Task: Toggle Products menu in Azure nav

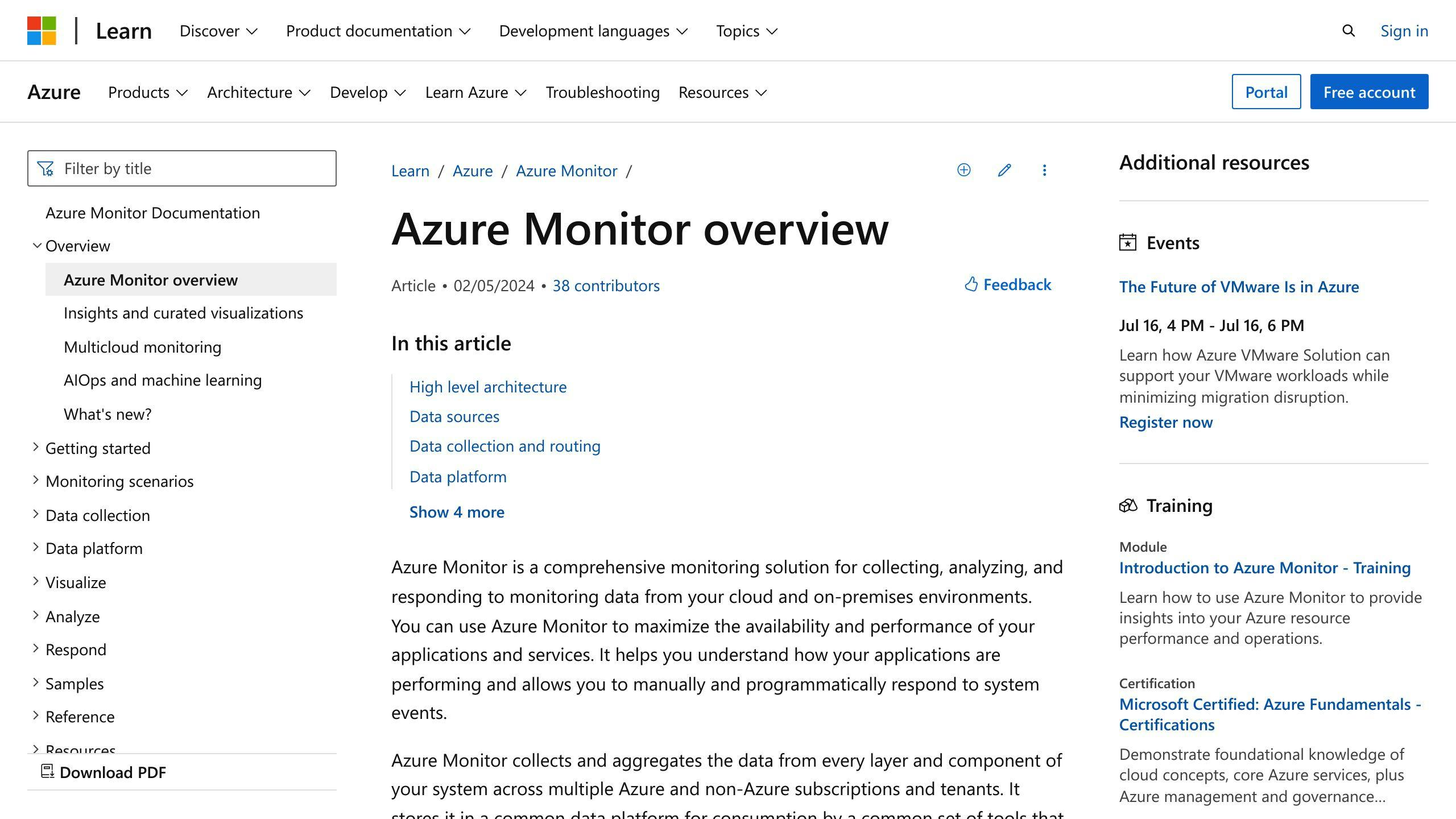Action: (x=146, y=91)
